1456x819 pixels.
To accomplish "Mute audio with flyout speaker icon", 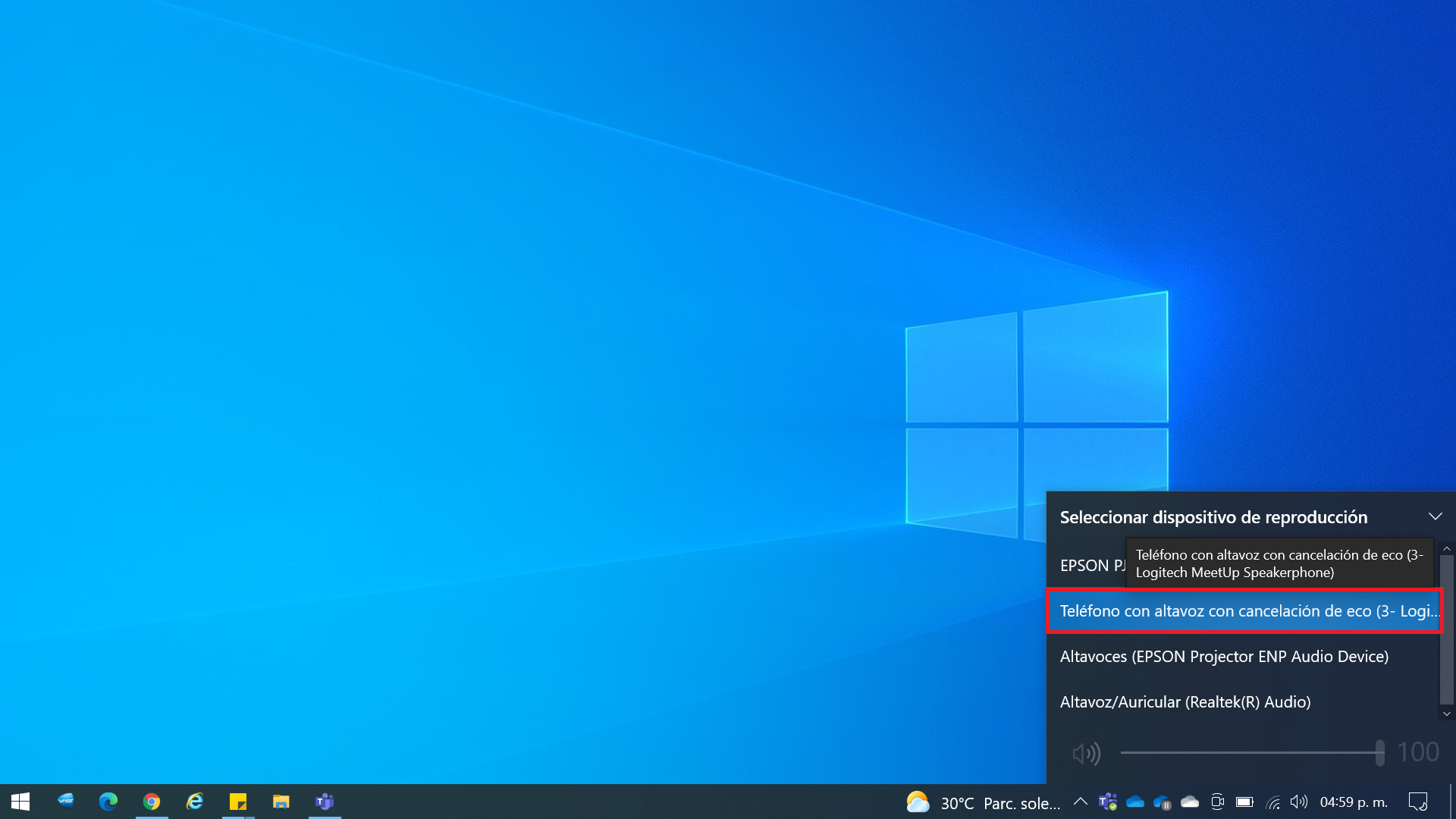I will pyautogui.click(x=1086, y=753).
